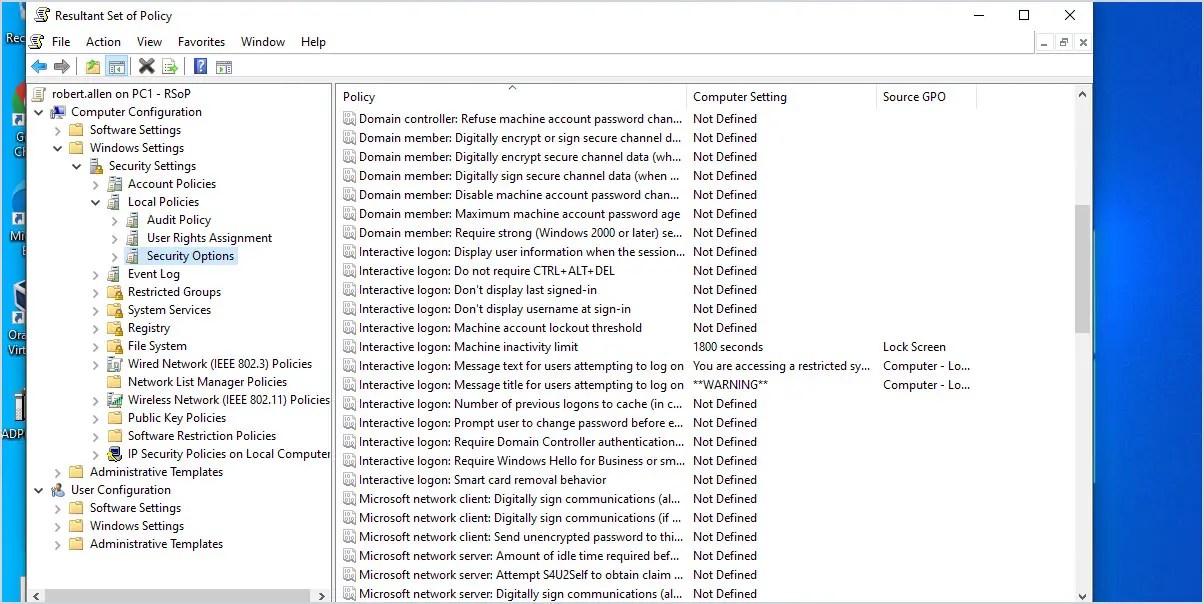Click the Forward navigation arrow
The image size is (1204, 604).
click(61, 66)
